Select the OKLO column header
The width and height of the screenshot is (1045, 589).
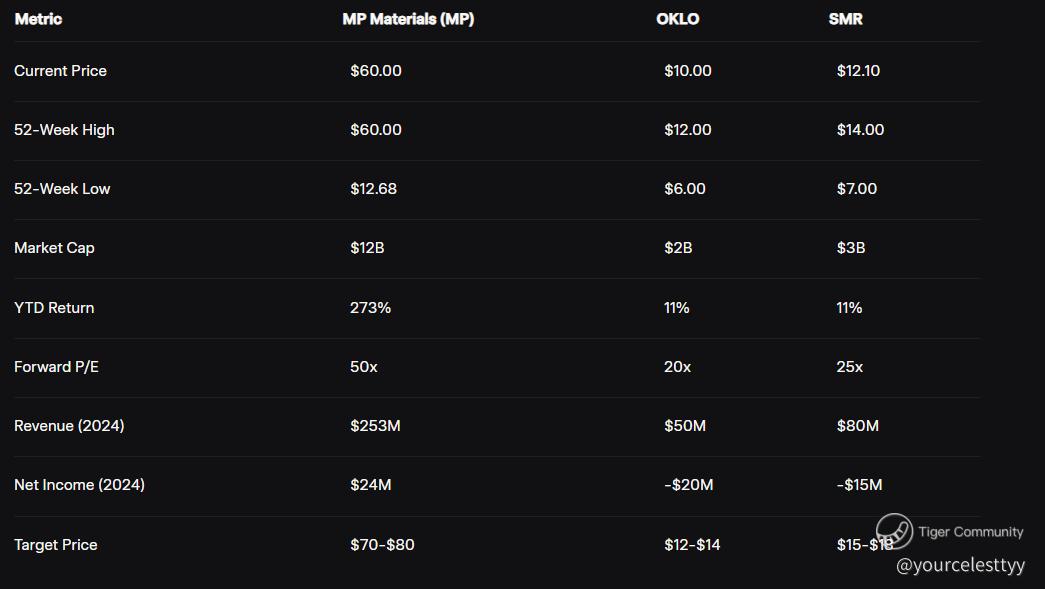point(677,19)
